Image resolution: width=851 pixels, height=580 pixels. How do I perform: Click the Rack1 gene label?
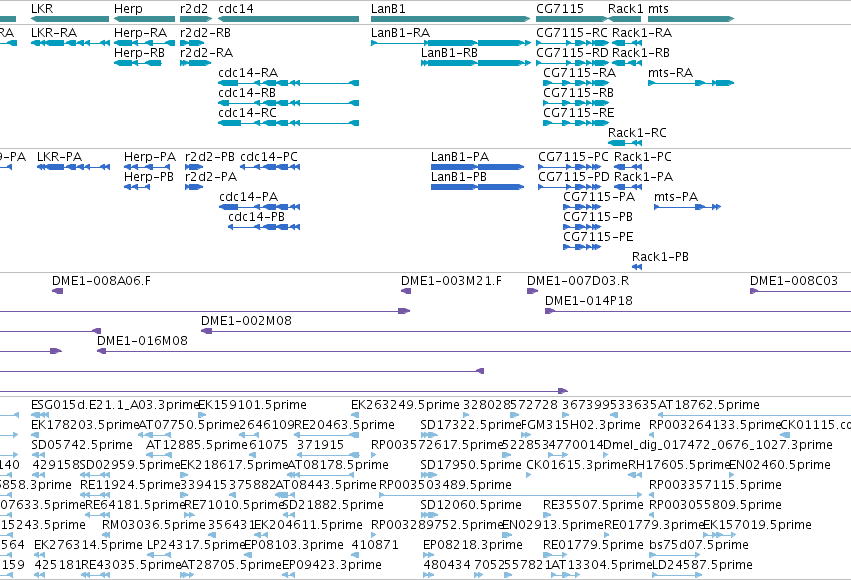pos(625,9)
